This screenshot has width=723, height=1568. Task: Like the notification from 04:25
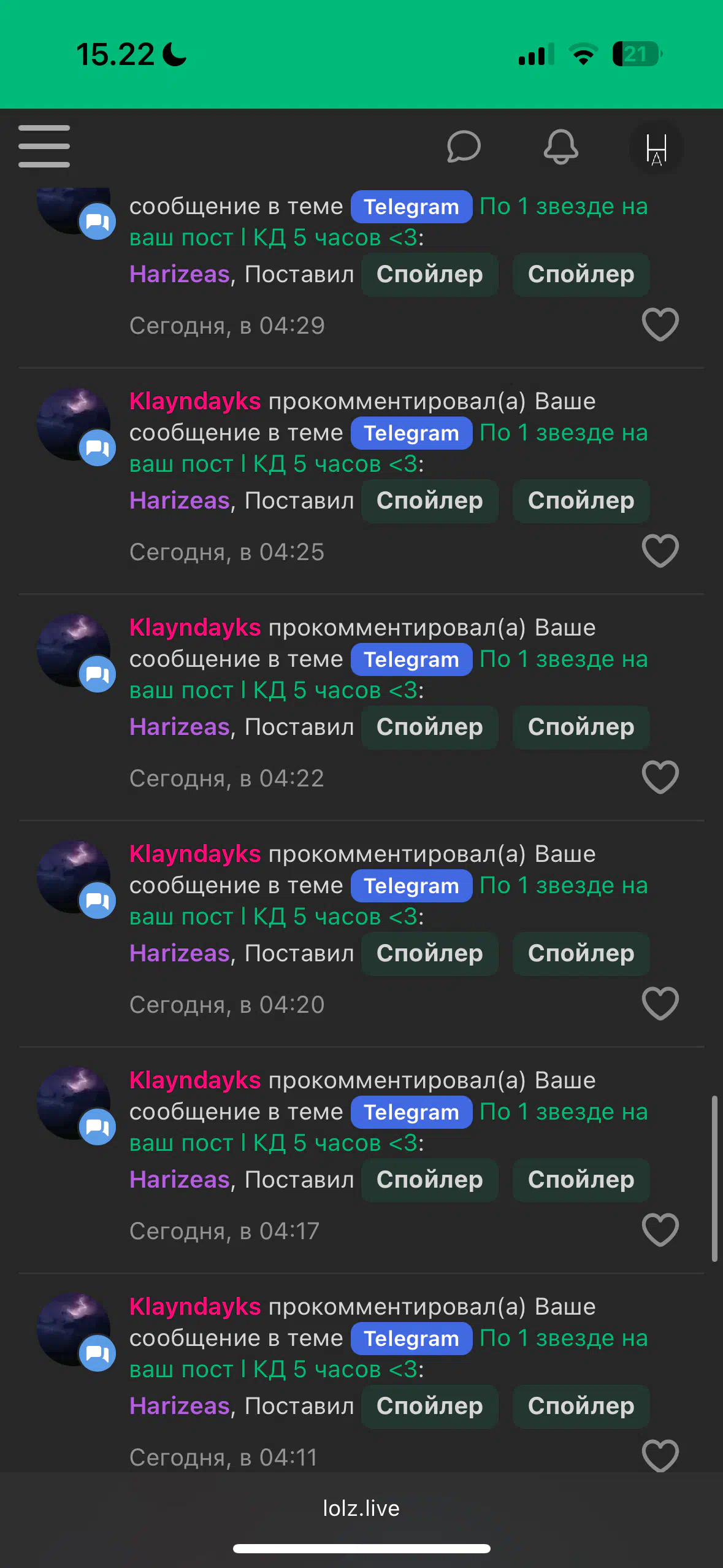coord(660,550)
